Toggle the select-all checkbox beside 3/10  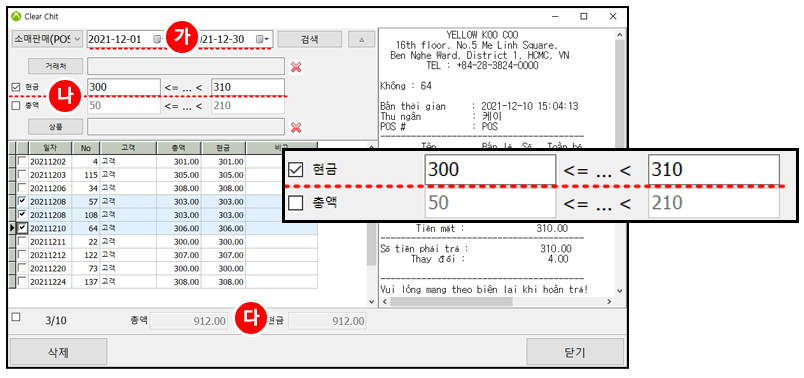(x=16, y=317)
